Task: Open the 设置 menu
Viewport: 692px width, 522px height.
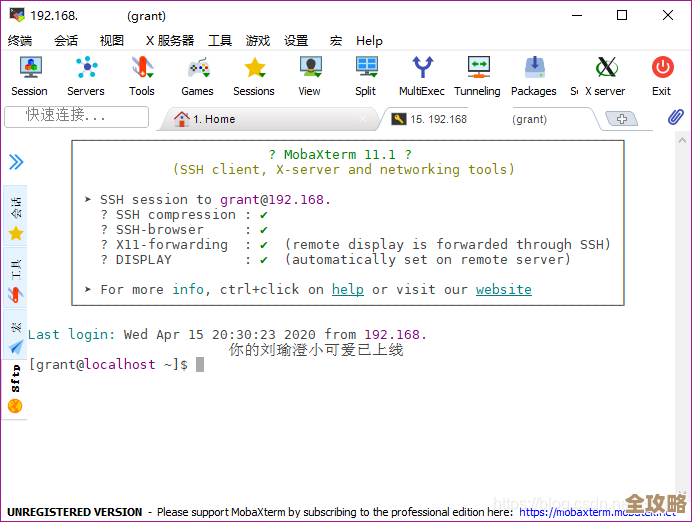Action: (x=296, y=41)
